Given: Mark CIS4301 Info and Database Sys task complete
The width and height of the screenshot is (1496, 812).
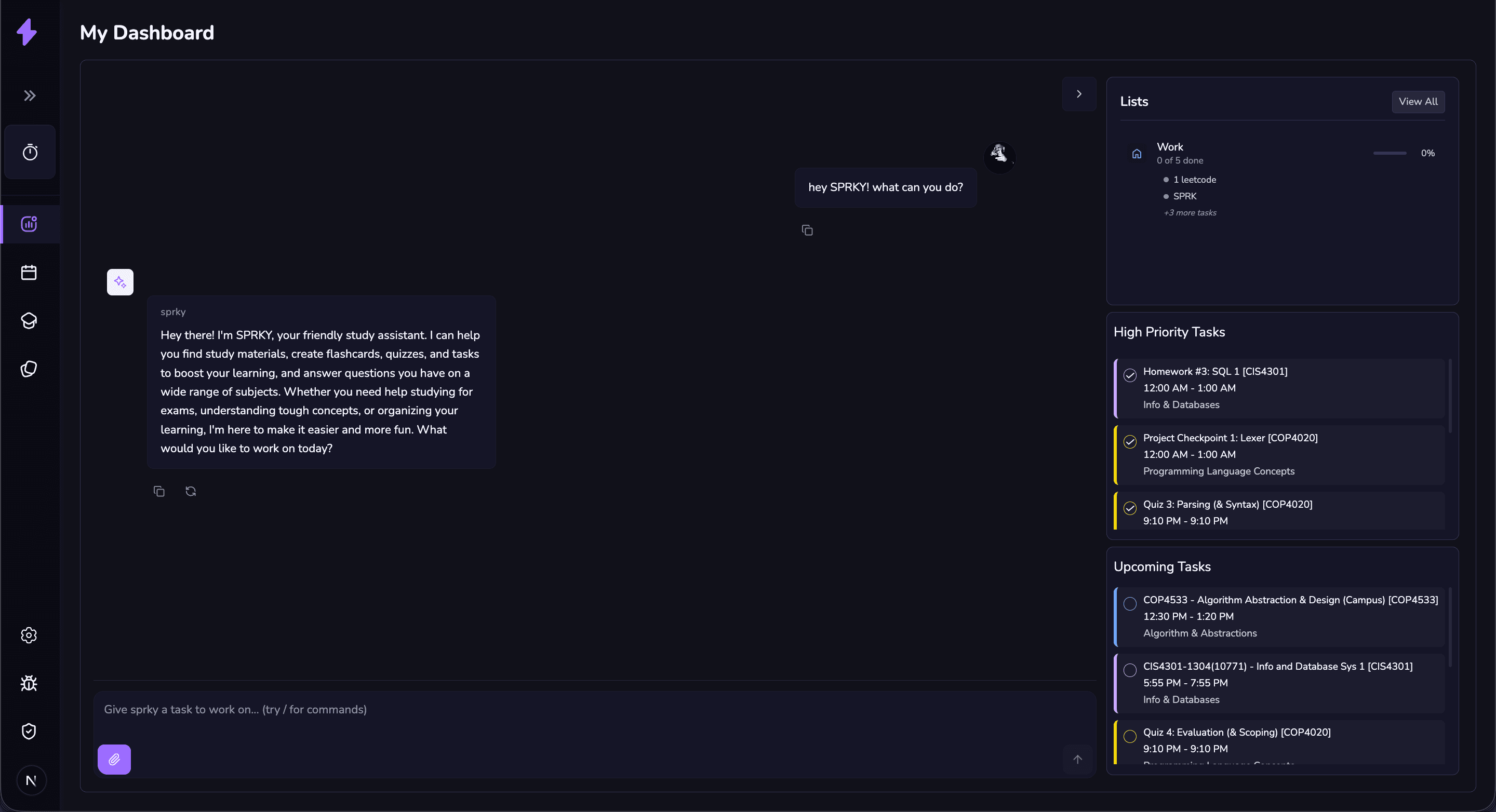Looking at the screenshot, I should tap(1130, 670).
